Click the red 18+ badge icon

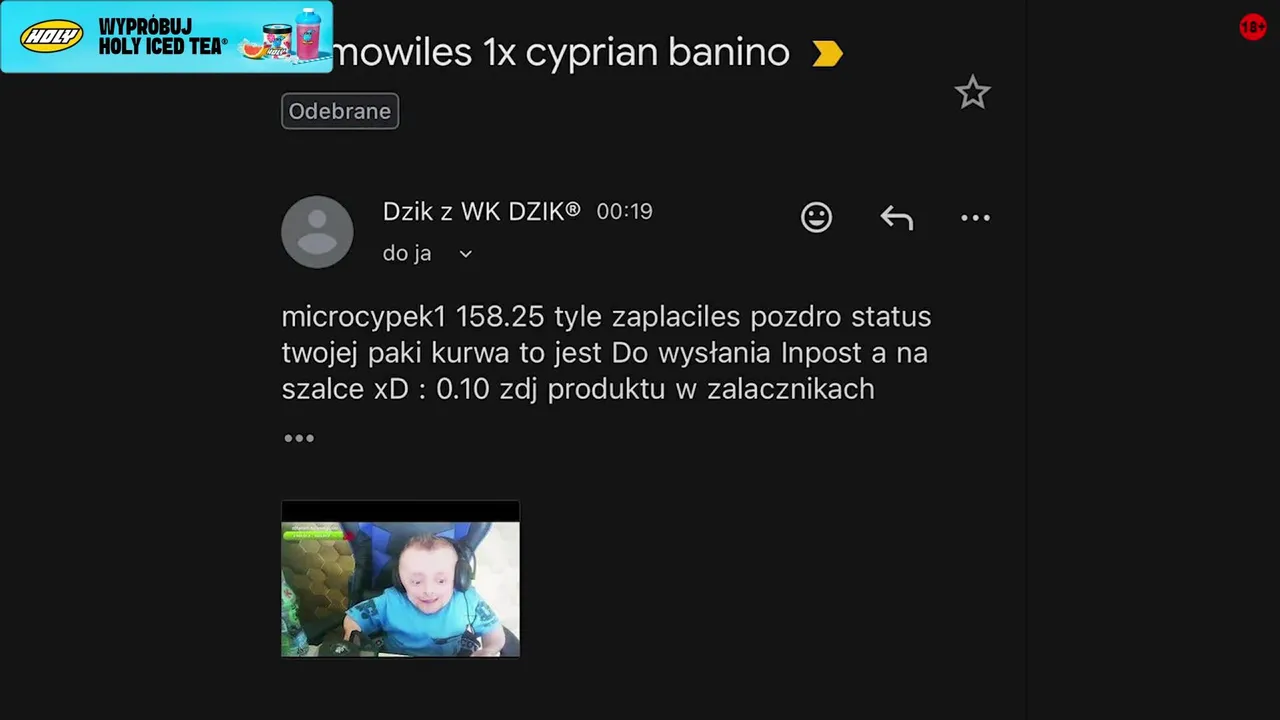tap(1252, 27)
